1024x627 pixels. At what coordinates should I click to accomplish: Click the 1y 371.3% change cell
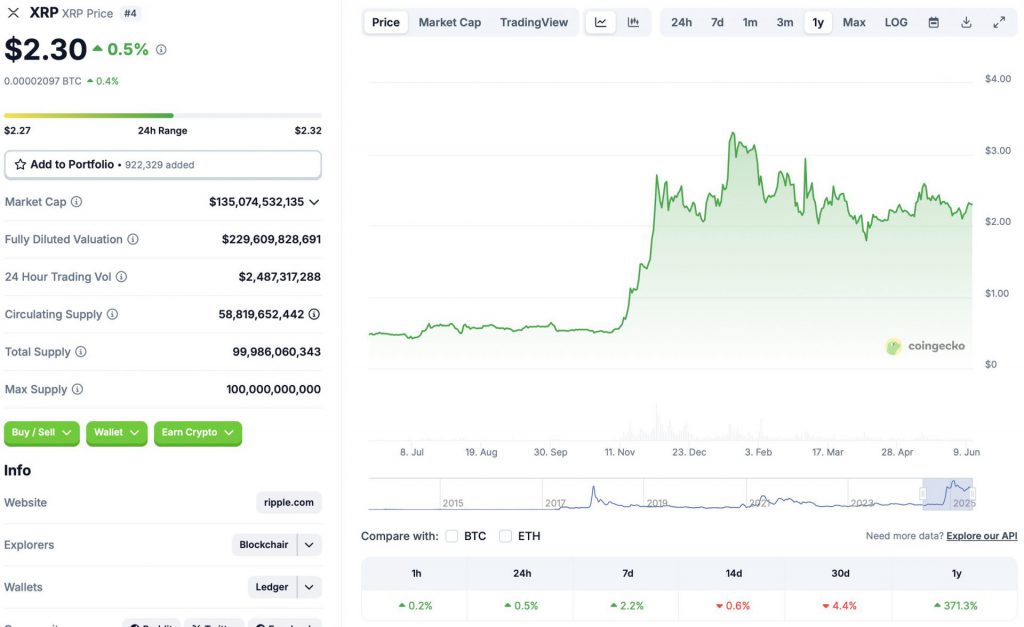coord(956,606)
